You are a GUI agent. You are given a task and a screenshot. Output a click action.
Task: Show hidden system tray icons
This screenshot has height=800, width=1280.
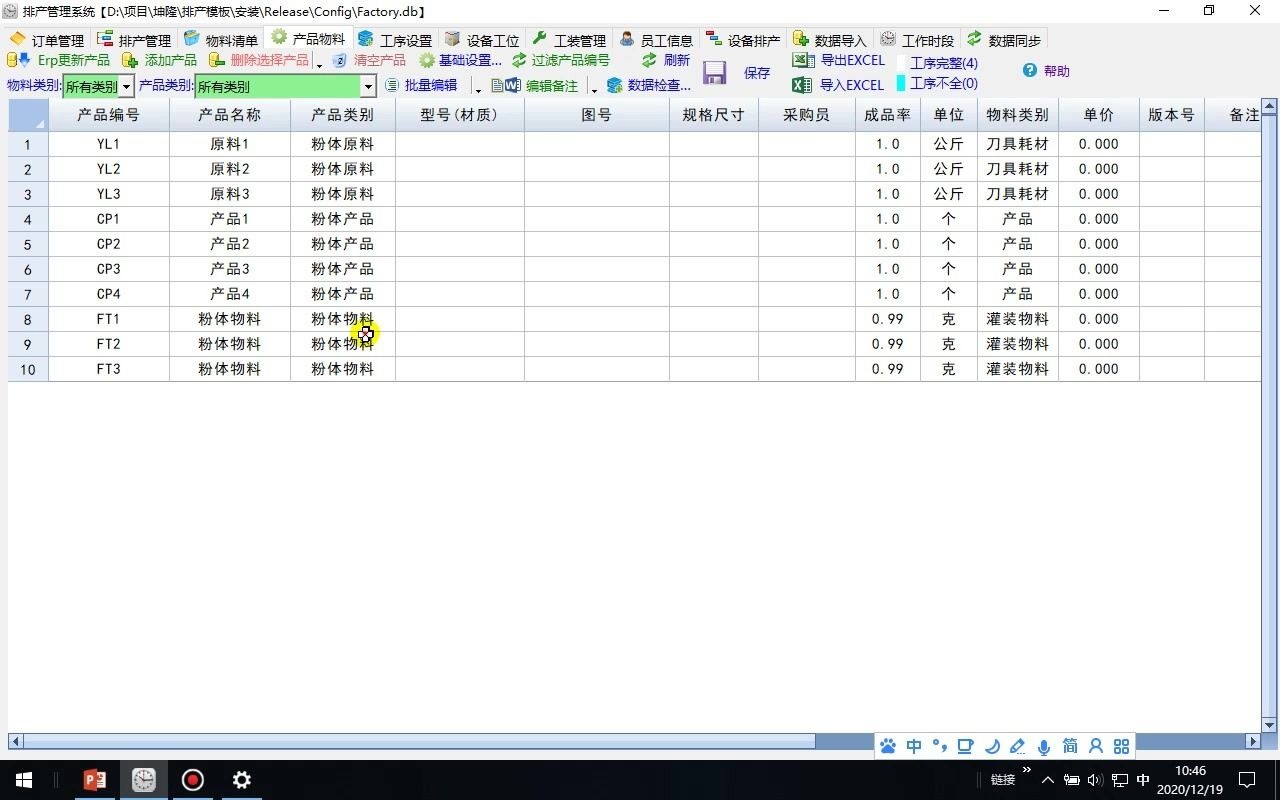(x=1048, y=780)
